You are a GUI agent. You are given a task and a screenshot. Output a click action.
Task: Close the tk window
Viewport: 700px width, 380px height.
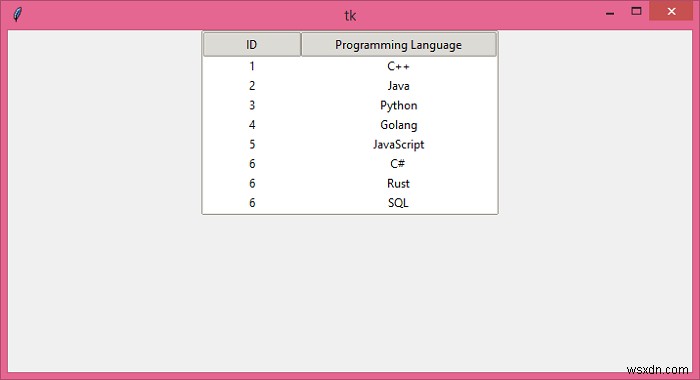point(671,12)
